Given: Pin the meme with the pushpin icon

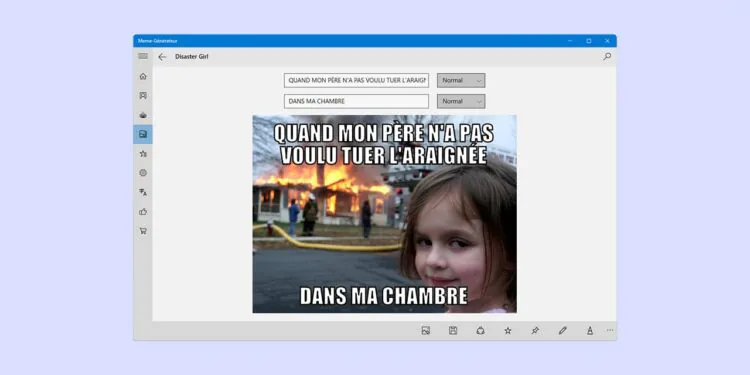Looking at the screenshot, I should 535,331.
